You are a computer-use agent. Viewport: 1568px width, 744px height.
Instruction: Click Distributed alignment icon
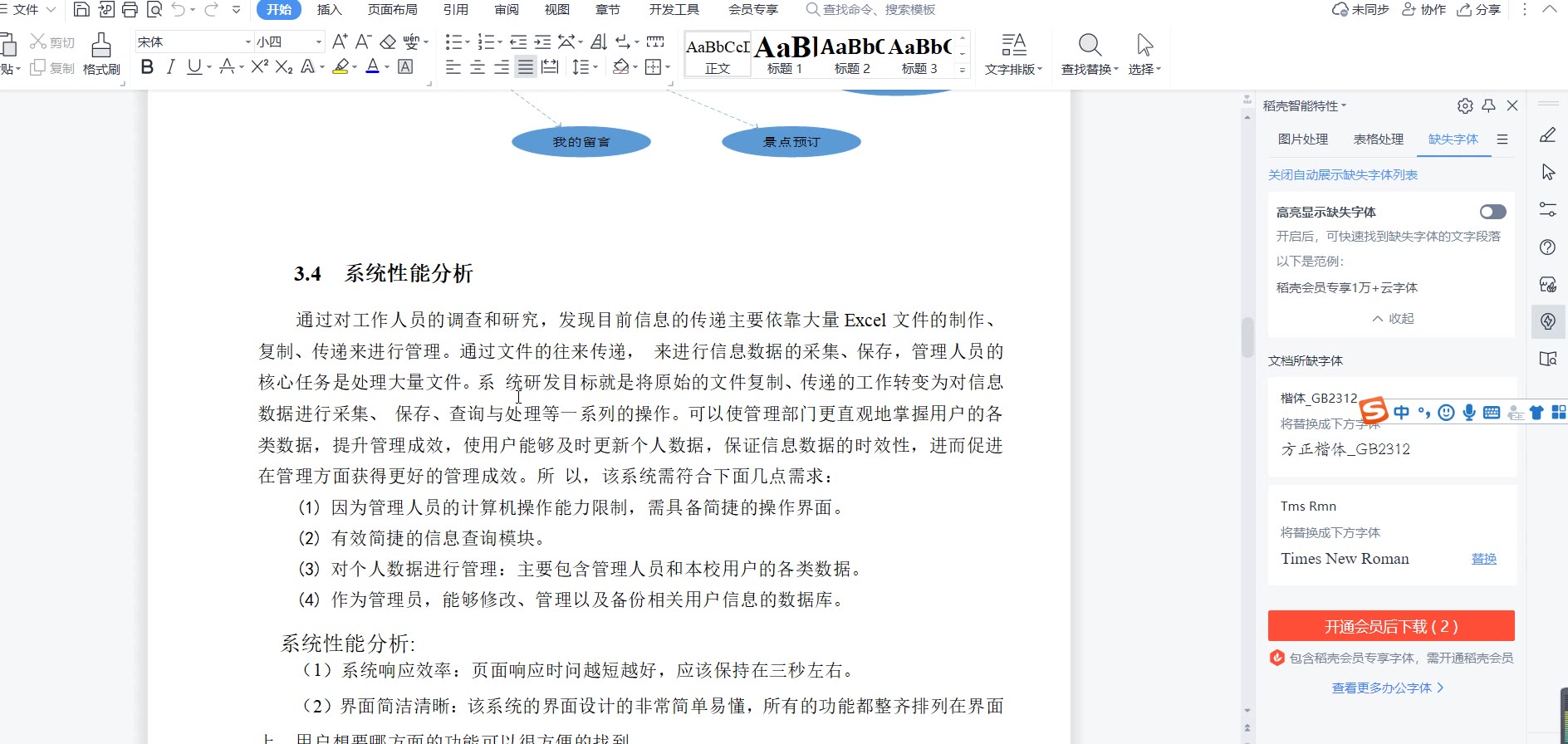coord(550,66)
